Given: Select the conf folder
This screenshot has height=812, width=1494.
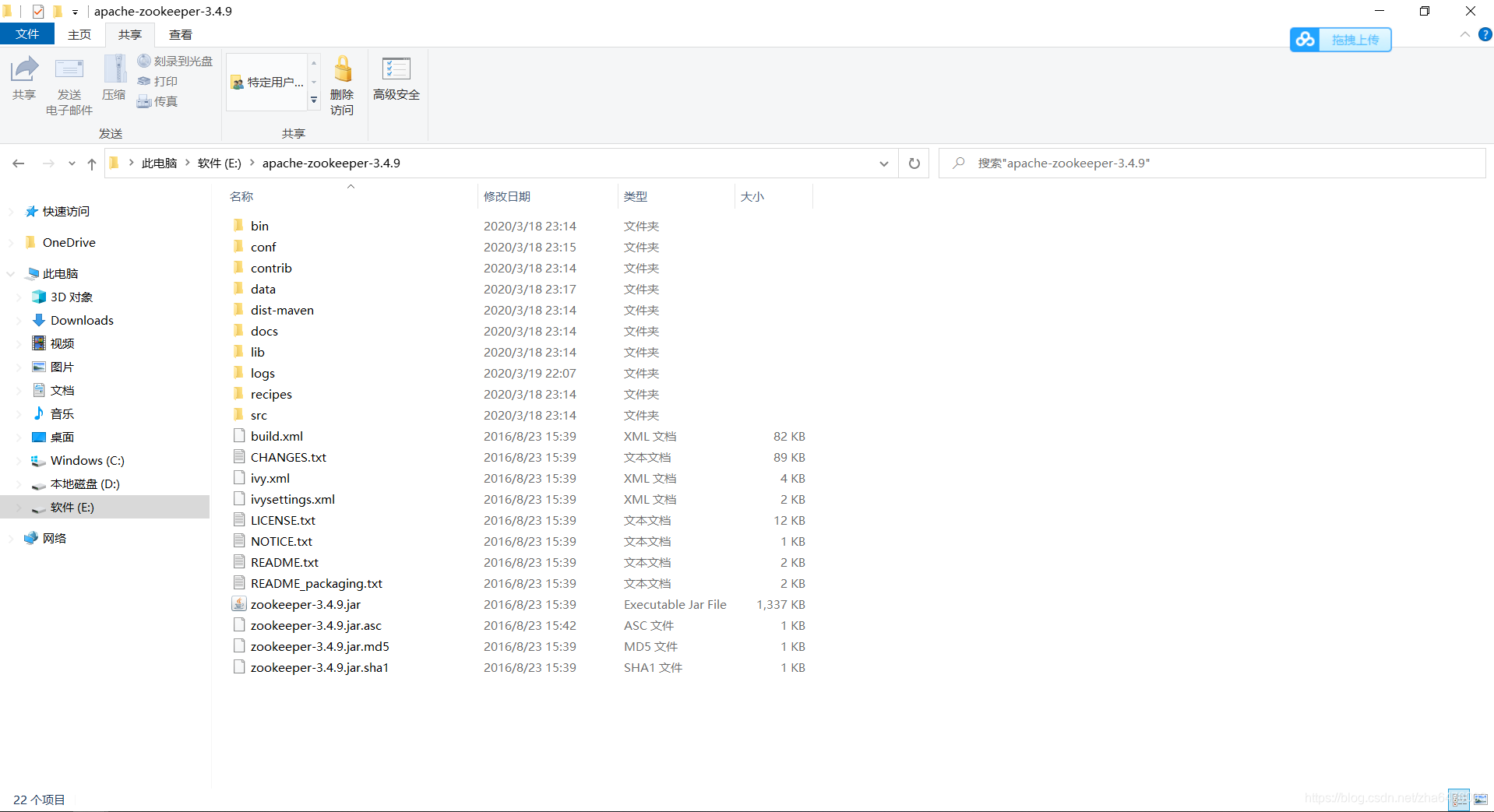Looking at the screenshot, I should [x=263, y=247].
